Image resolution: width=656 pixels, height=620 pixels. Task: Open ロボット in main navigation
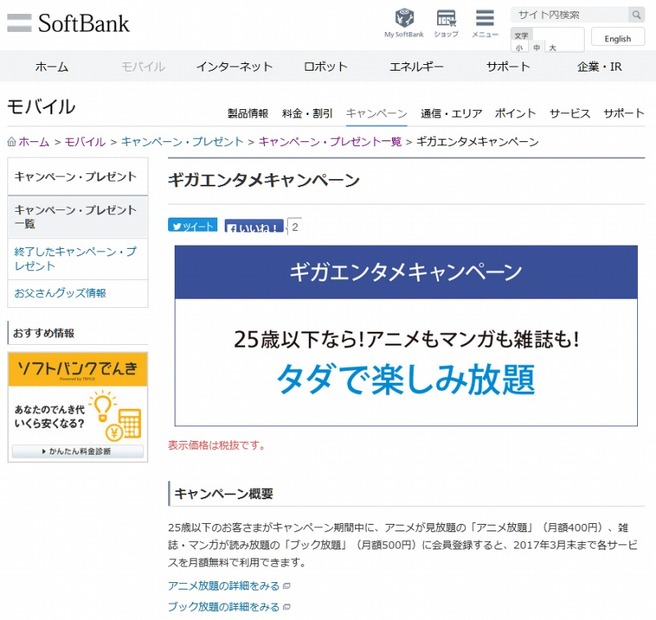(x=325, y=67)
